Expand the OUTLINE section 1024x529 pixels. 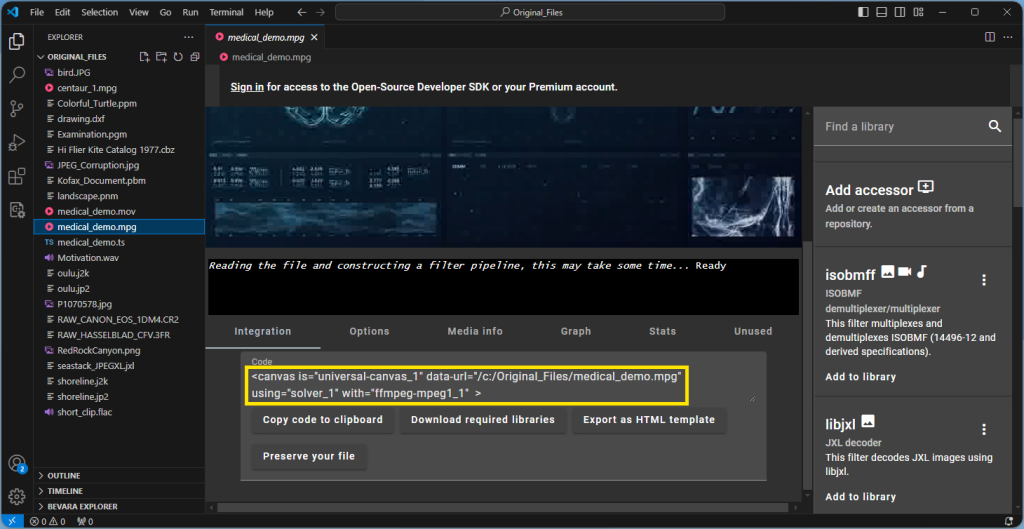coord(119,475)
